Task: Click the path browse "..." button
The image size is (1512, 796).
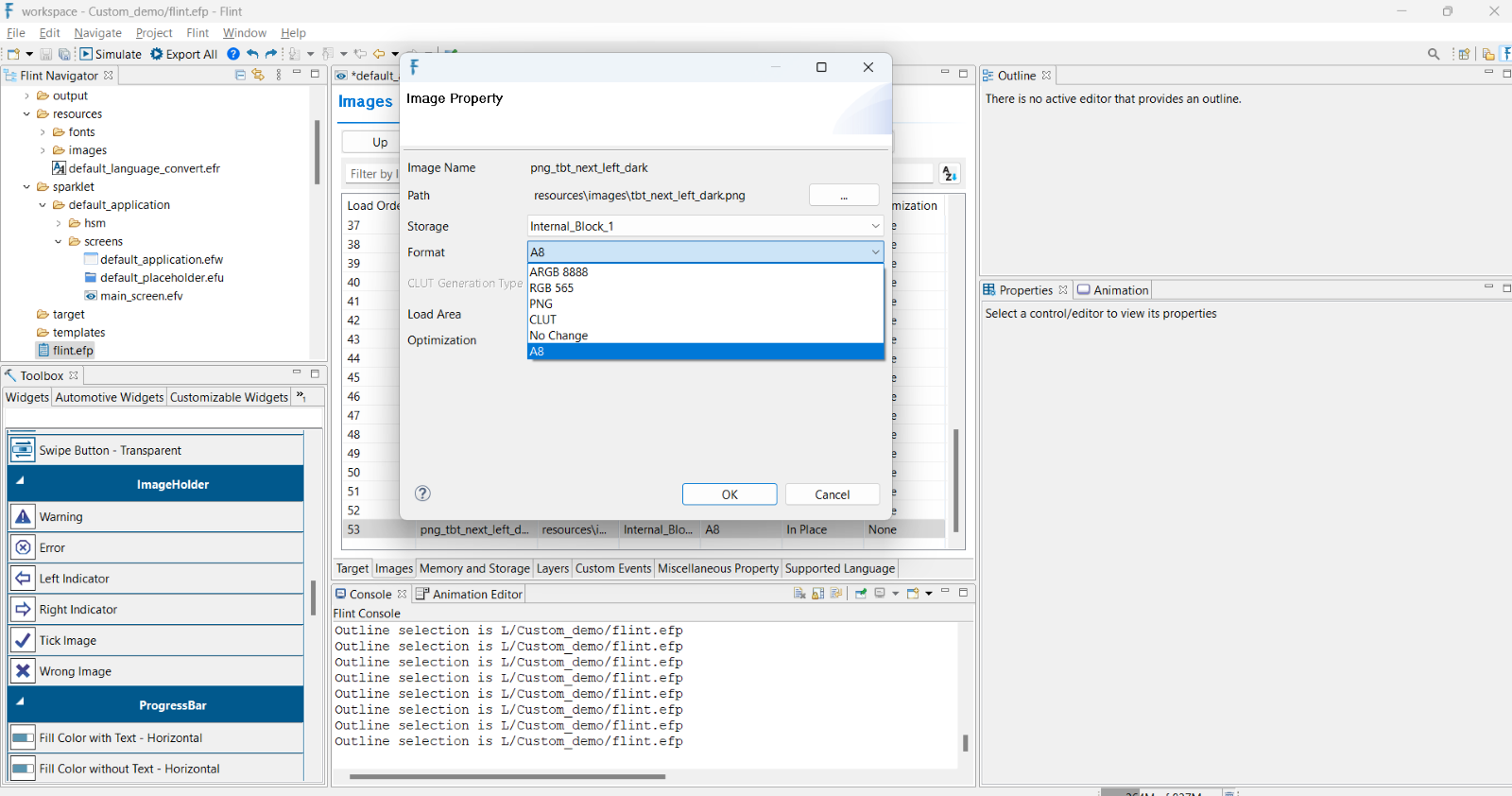Action: pyautogui.click(x=844, y=196)
